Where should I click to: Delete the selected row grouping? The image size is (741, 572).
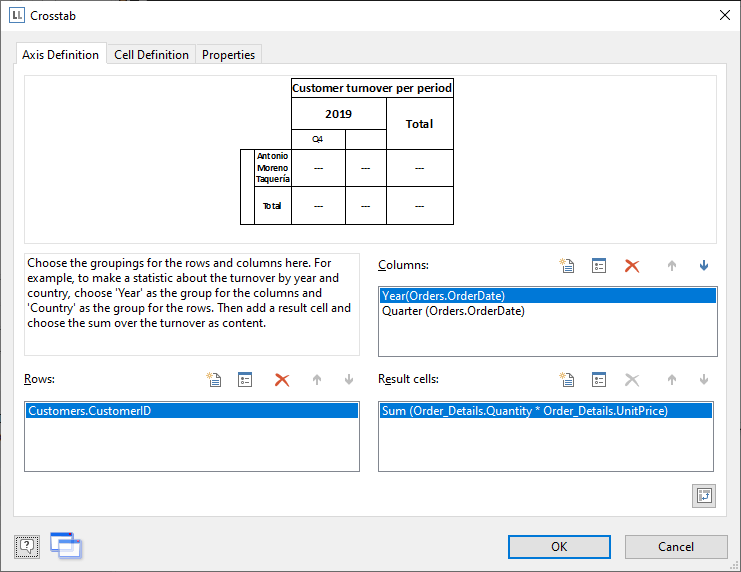(282, 380)
